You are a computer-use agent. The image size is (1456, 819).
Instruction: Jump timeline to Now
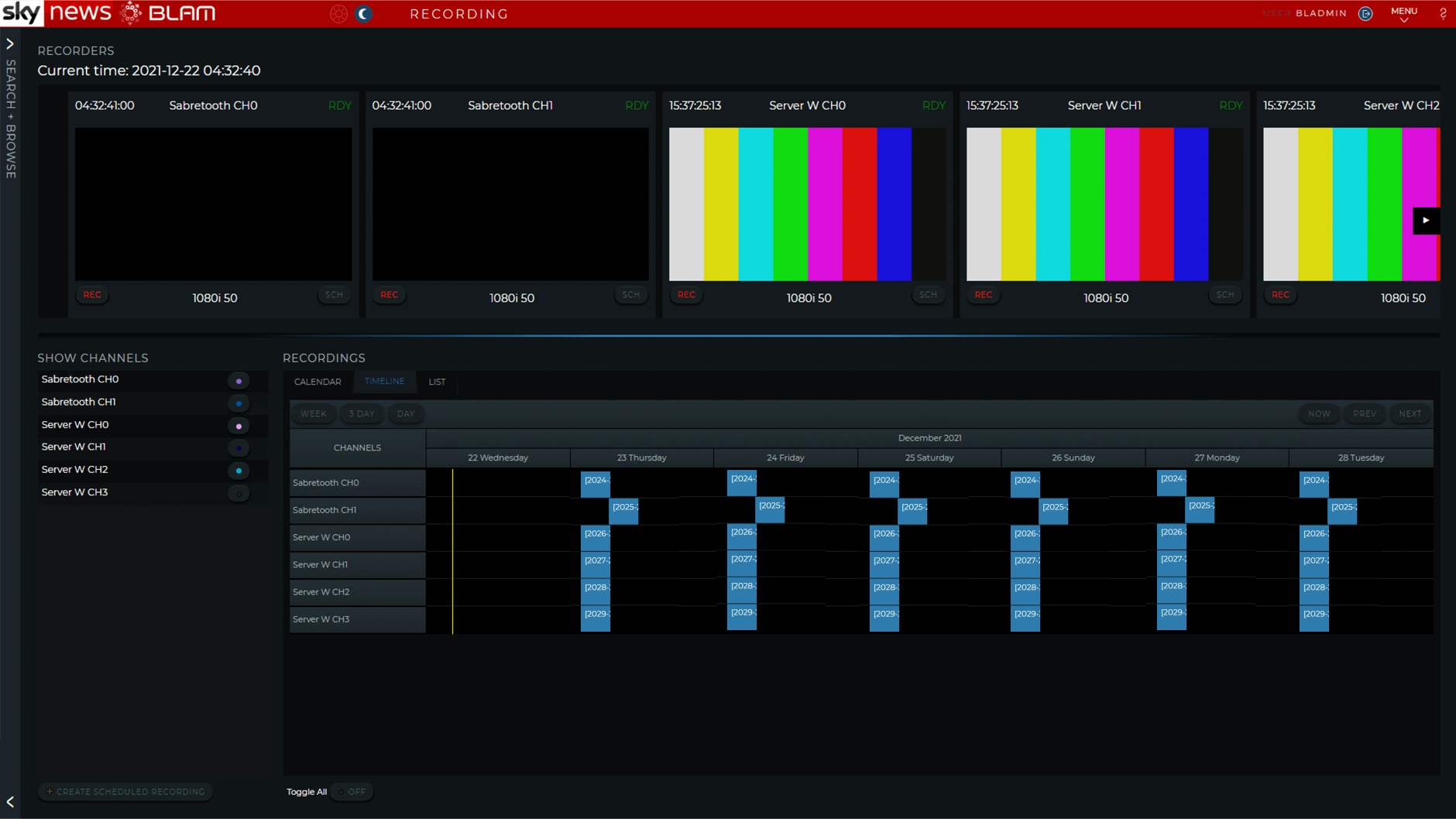point(1319,414)
